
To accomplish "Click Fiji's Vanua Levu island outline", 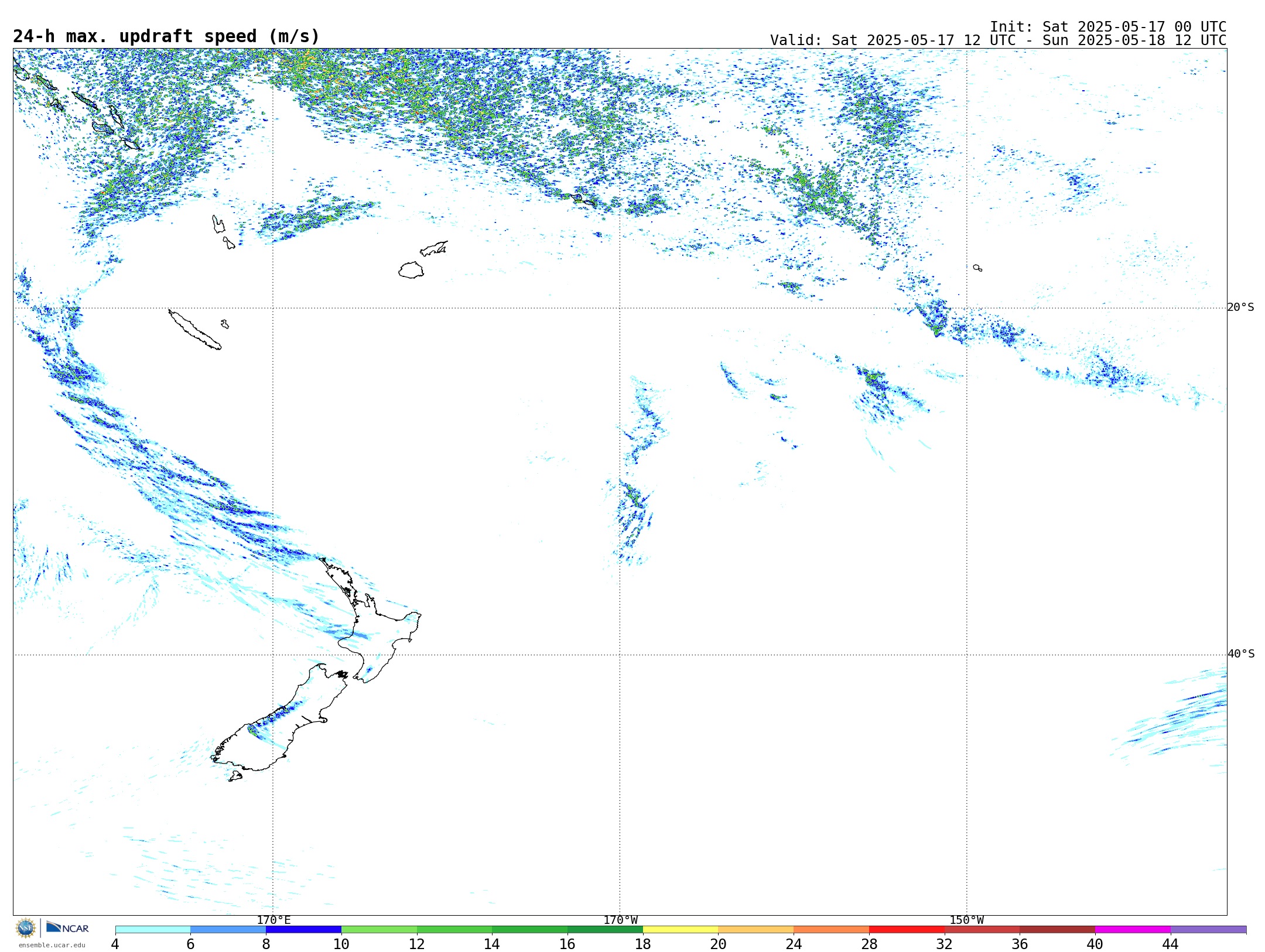I will (x=434, y=248).
